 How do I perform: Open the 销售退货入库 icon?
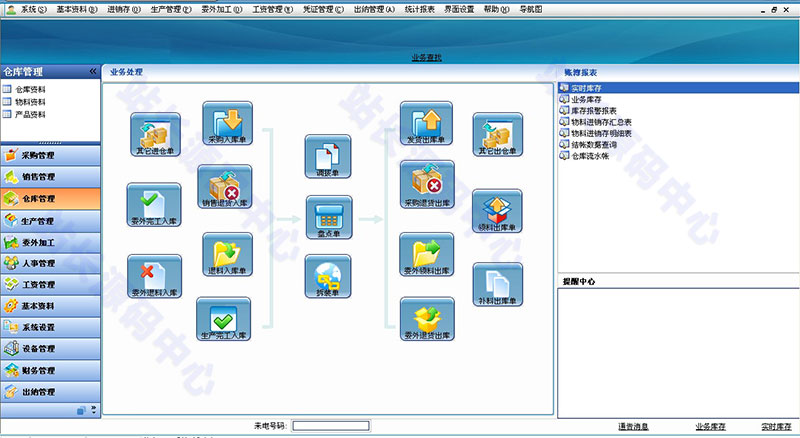click(224, 186)
